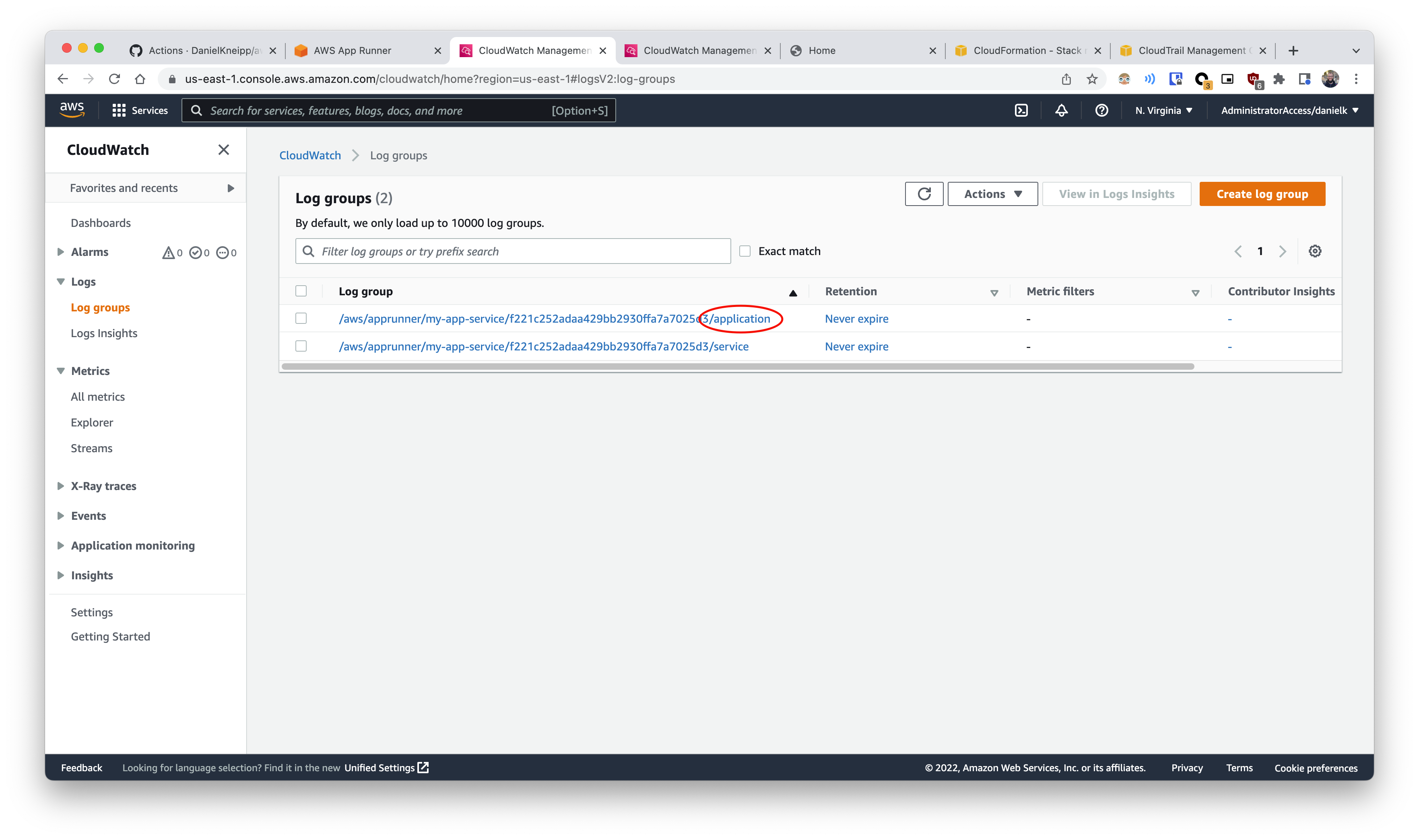
Task: Check the select-all log groups checkbox
Action: (301, 291)
